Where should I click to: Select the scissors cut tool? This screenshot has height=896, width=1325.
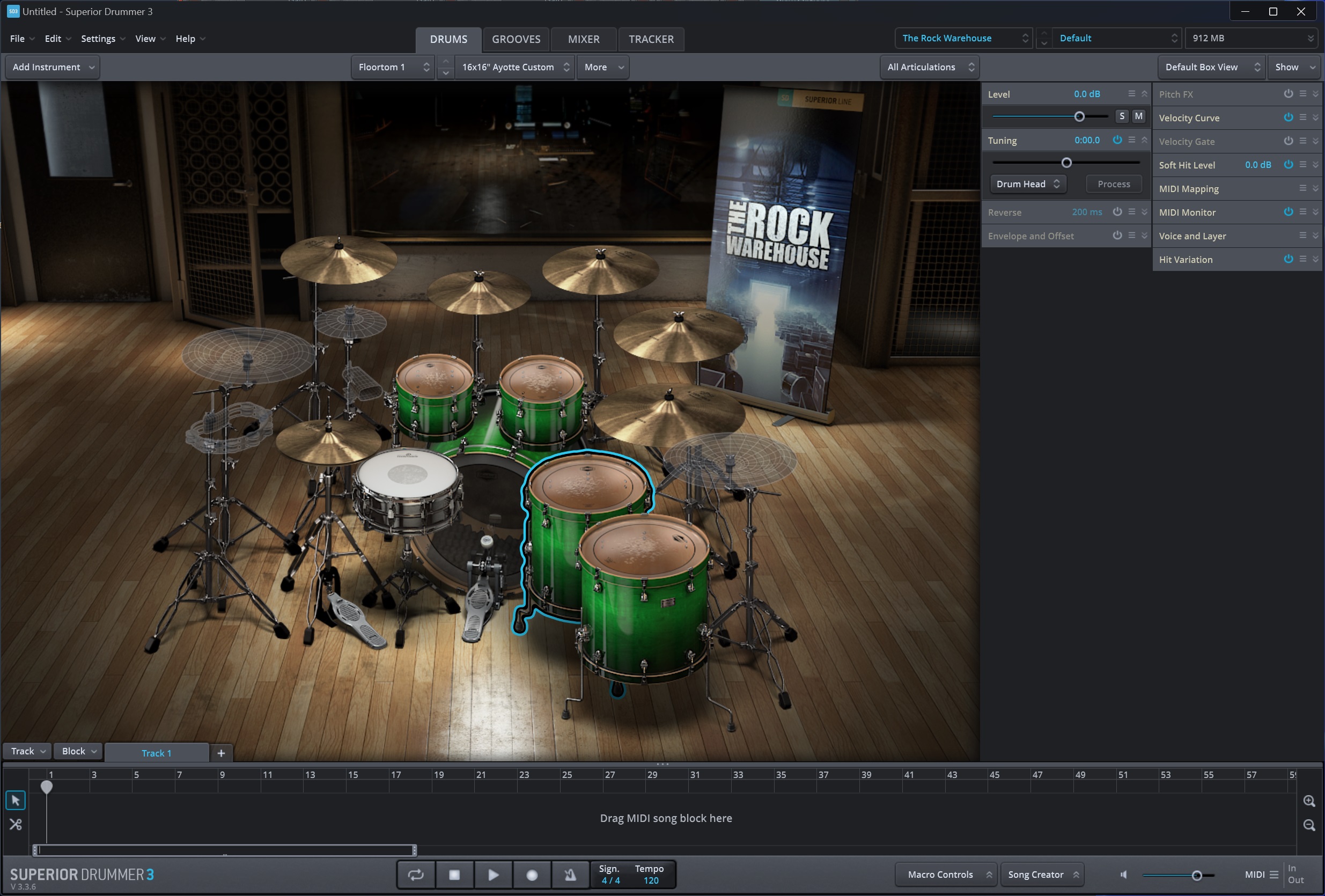tap(16, 825)
